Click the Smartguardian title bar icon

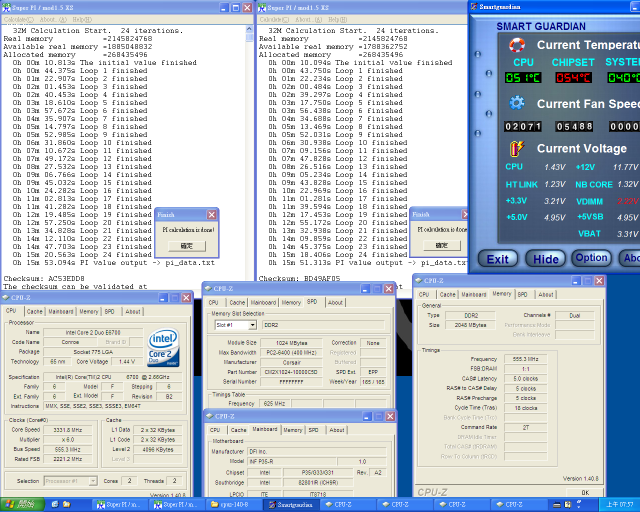point(474,7)
